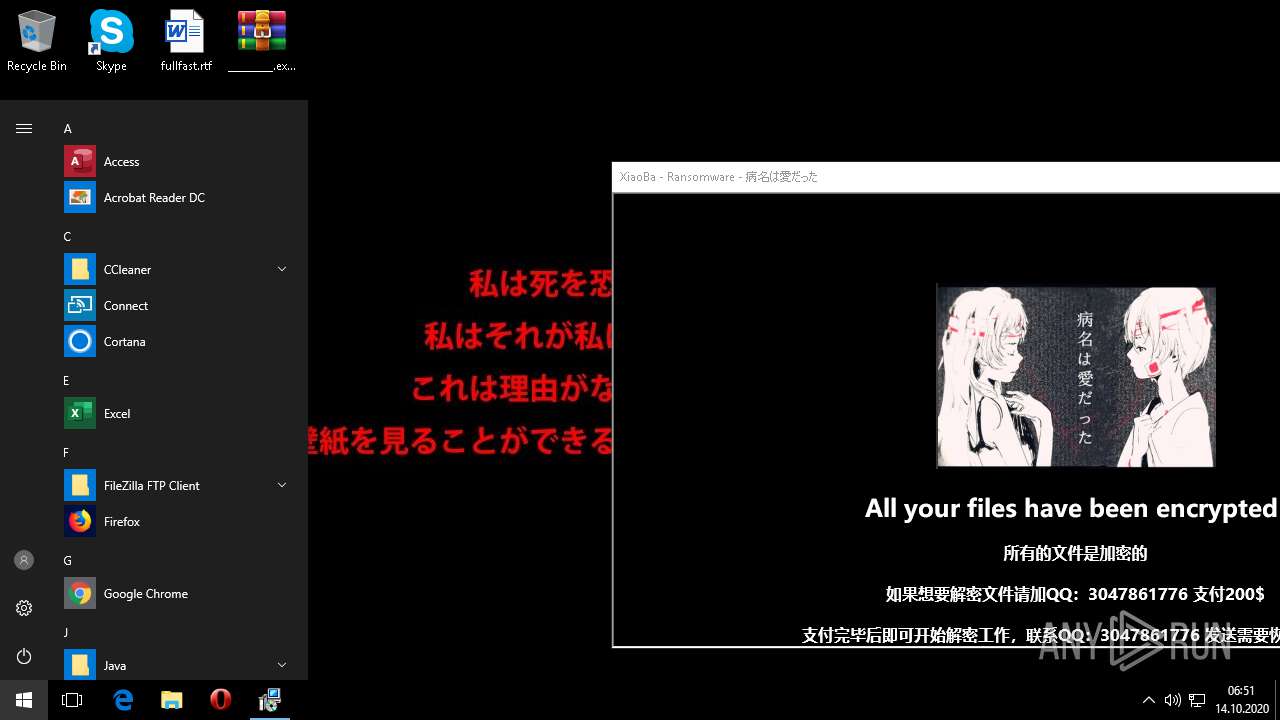
Task: Show hidden system tray icons
Action: point(1149,700)
